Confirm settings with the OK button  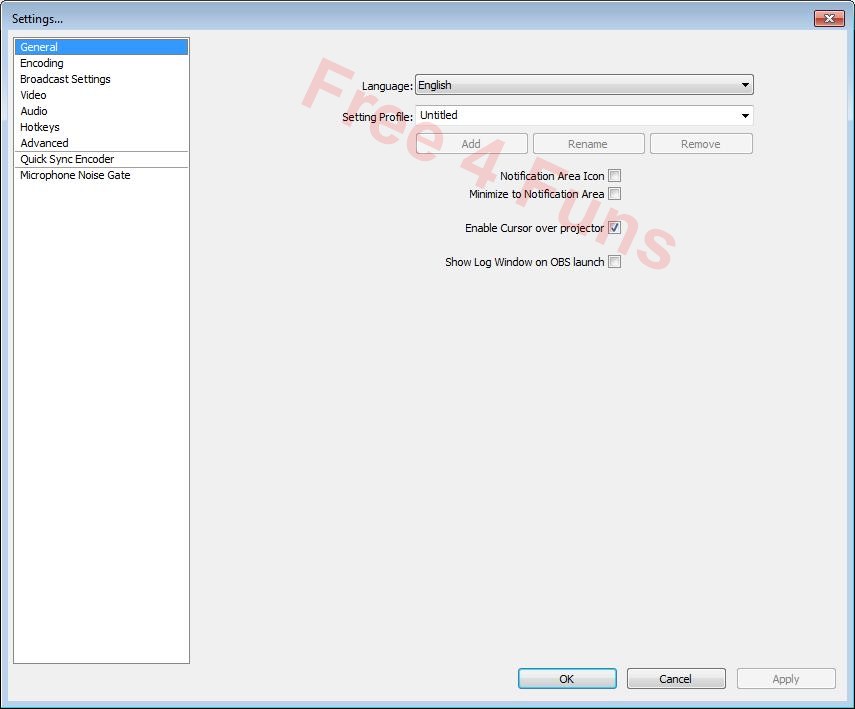click(x=566, y=678)
